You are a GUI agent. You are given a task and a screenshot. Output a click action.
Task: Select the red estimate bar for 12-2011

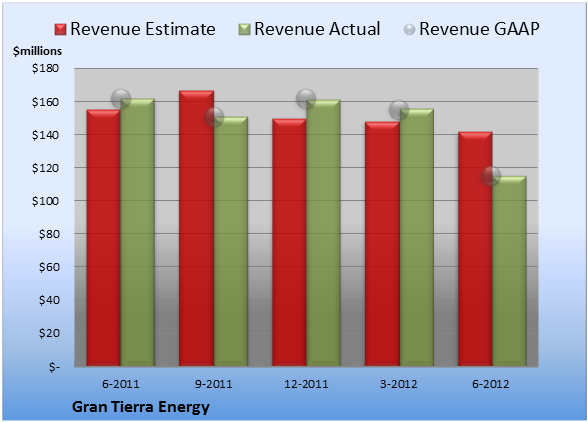pos(290,242)
